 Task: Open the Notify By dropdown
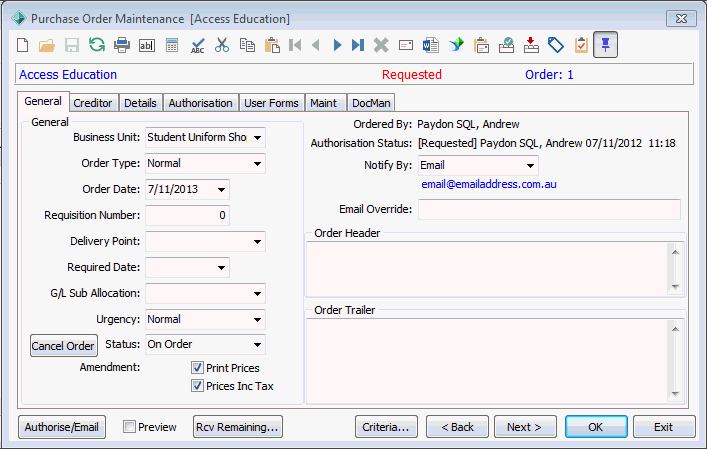[530, 165]
